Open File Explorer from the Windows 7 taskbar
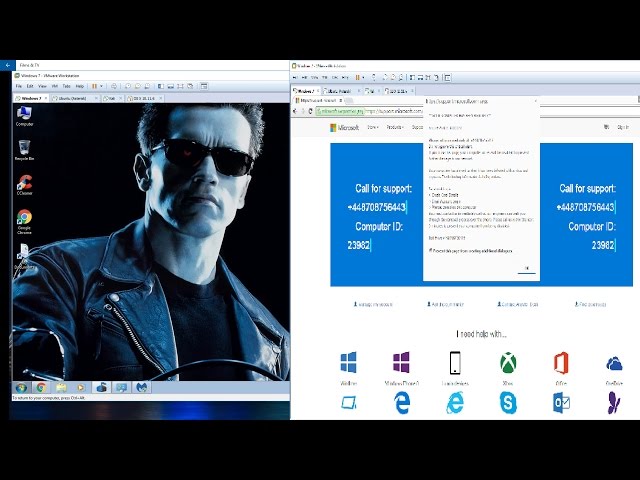This screenshot has height=480, width=640. 61,387
